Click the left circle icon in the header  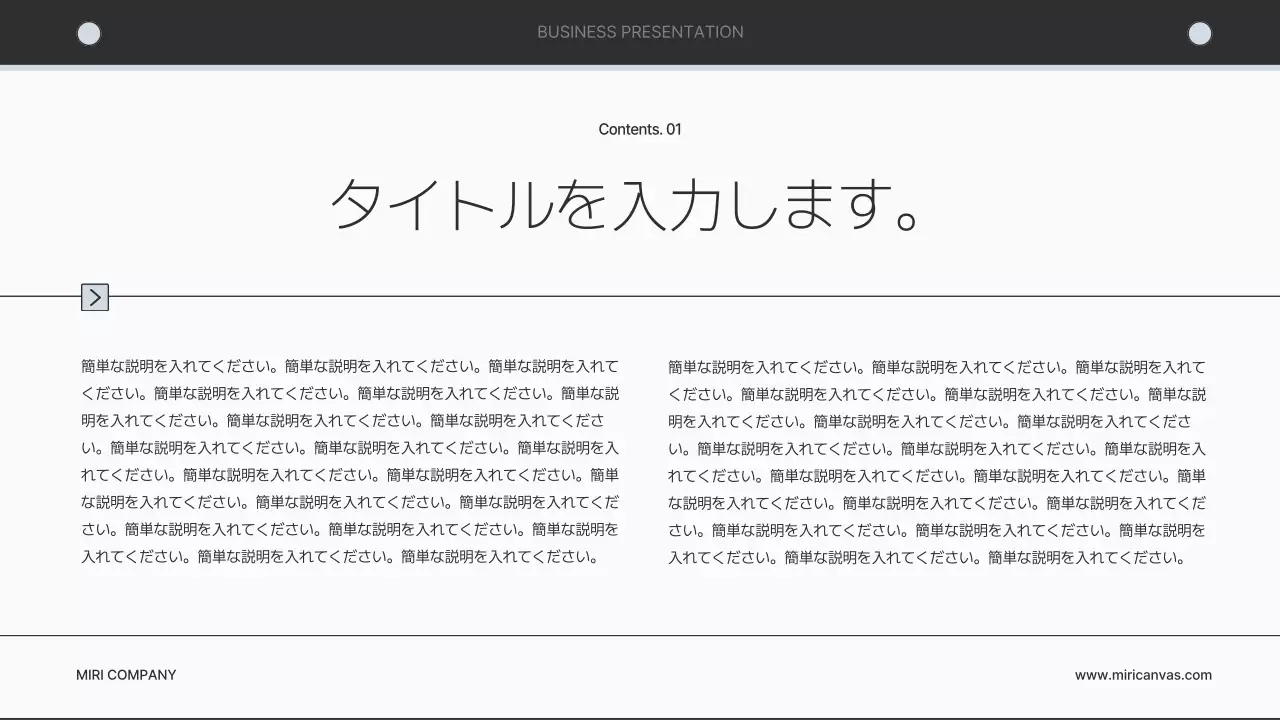click(x=89, y=33)
